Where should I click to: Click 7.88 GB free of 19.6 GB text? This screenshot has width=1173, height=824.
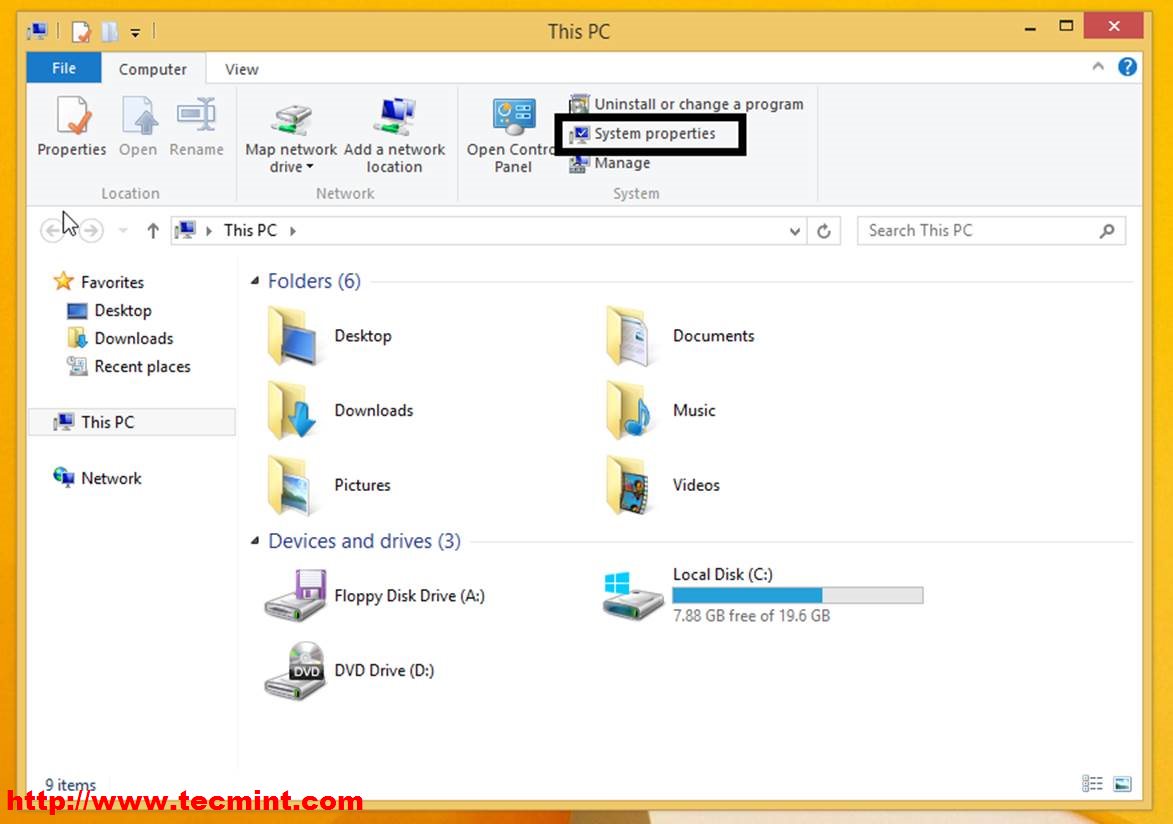coord(751,616)
